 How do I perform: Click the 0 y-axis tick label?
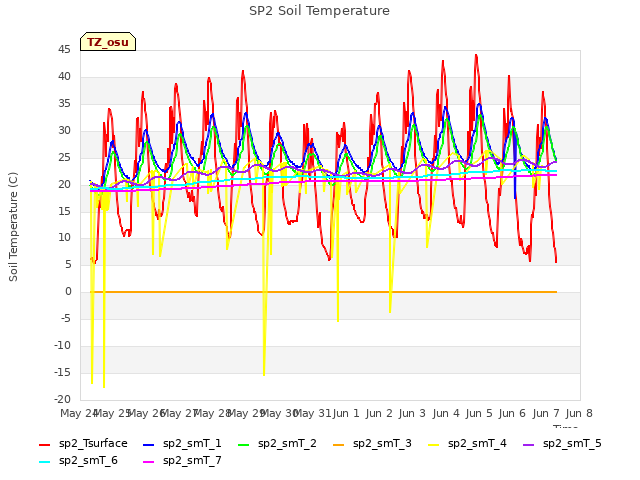click(x=68, y=292)
